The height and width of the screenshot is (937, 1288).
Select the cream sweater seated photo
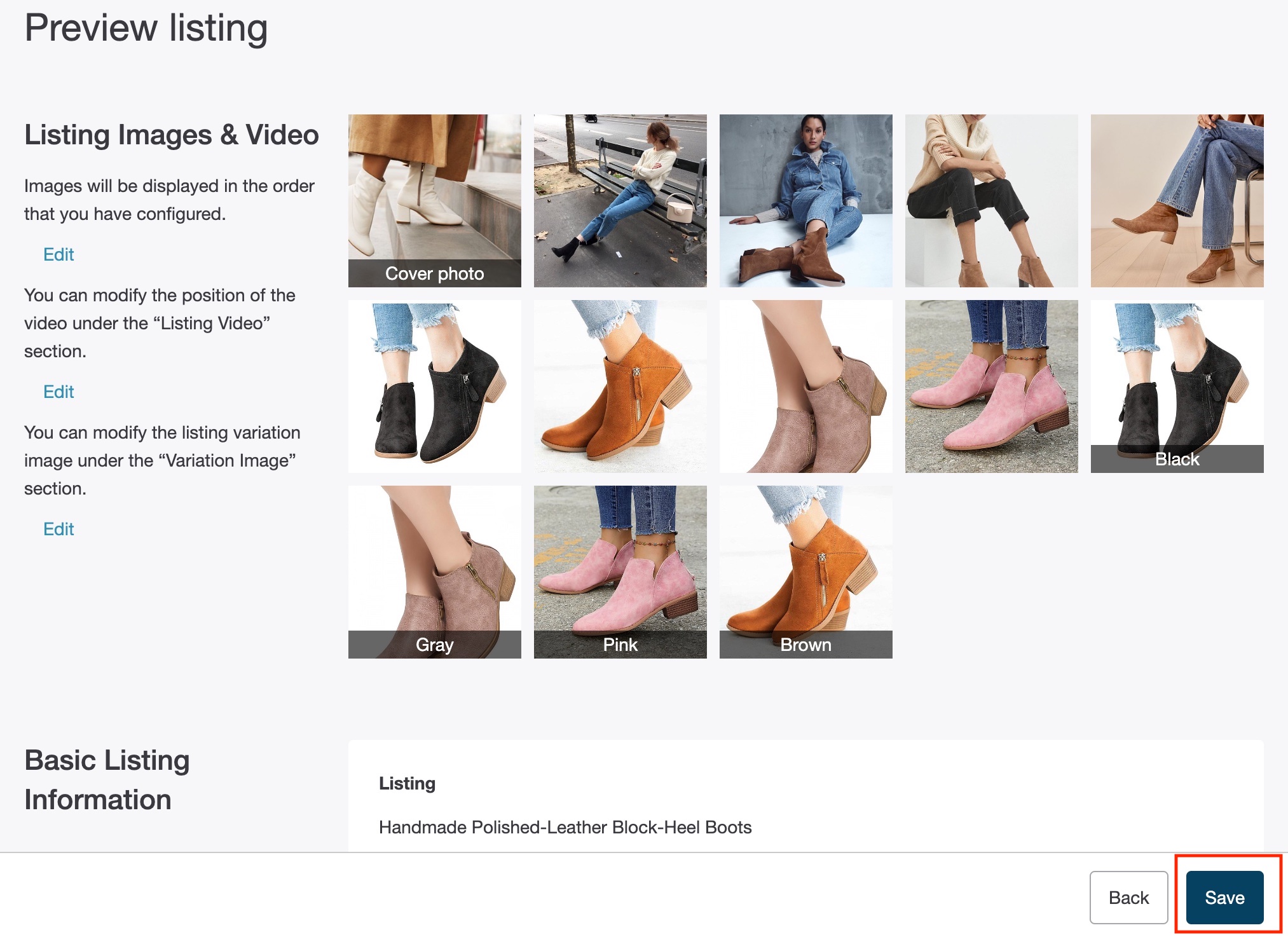coord(991,200)
